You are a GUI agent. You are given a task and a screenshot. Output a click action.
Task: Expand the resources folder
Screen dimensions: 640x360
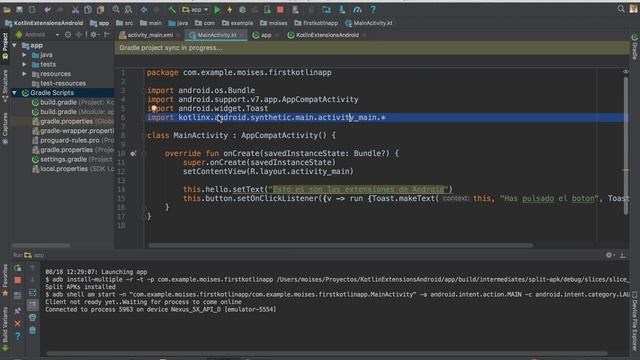[x=24, y=74]
